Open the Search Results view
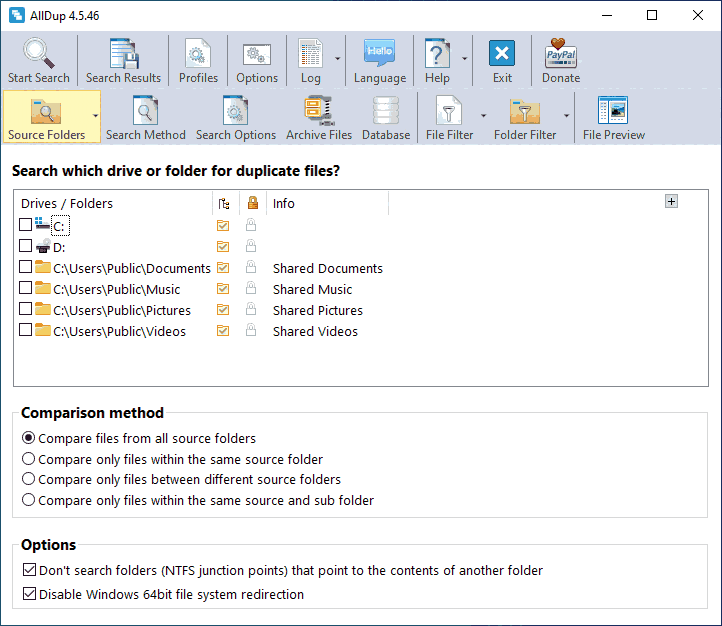 click(123, 54)
